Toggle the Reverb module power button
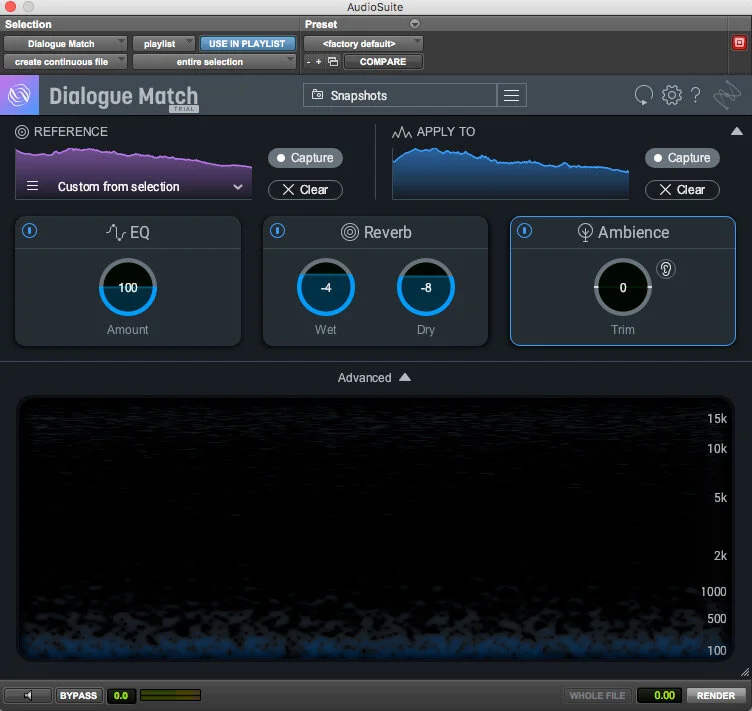 pos(277,231)
